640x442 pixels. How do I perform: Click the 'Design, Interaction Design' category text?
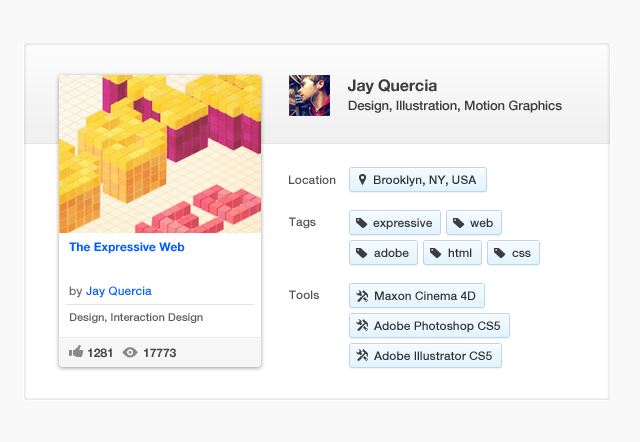pos(136,318)
